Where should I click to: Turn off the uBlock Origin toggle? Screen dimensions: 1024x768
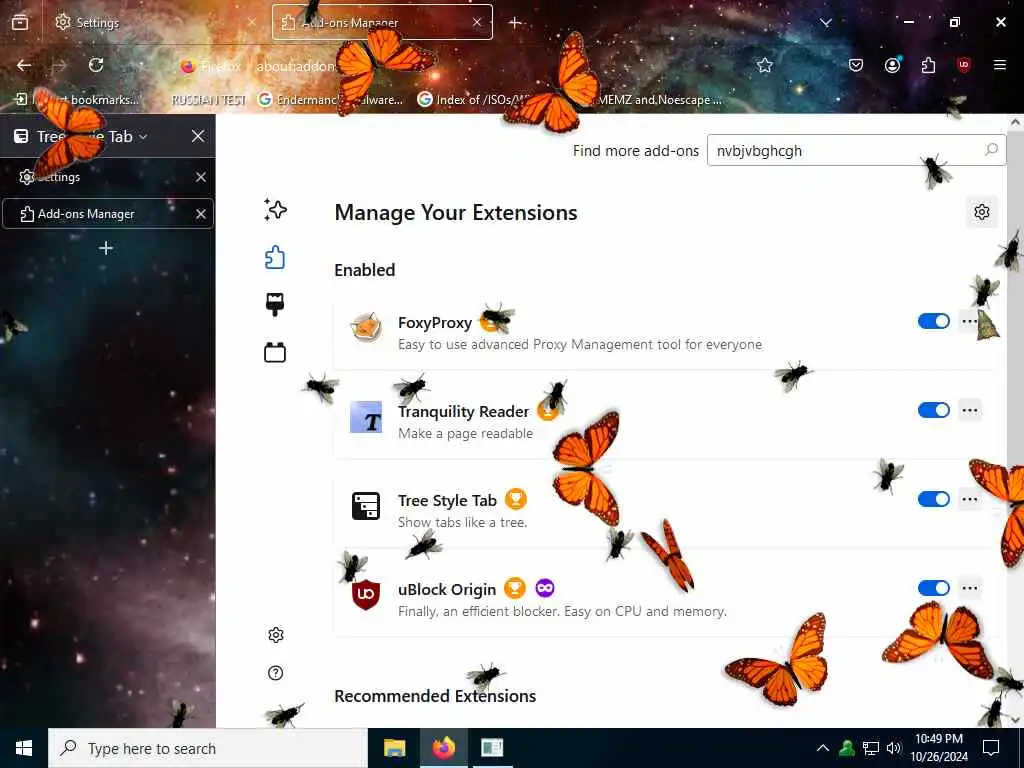(x=933, y=588)
